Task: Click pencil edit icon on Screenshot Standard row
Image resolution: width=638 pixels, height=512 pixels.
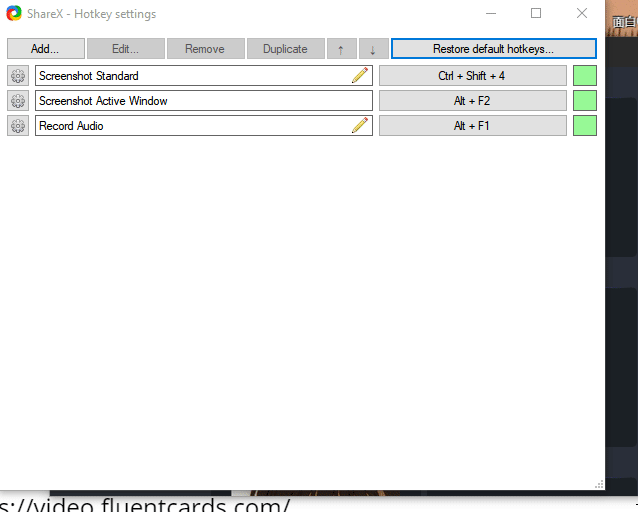Action: (x=360, y=76)
